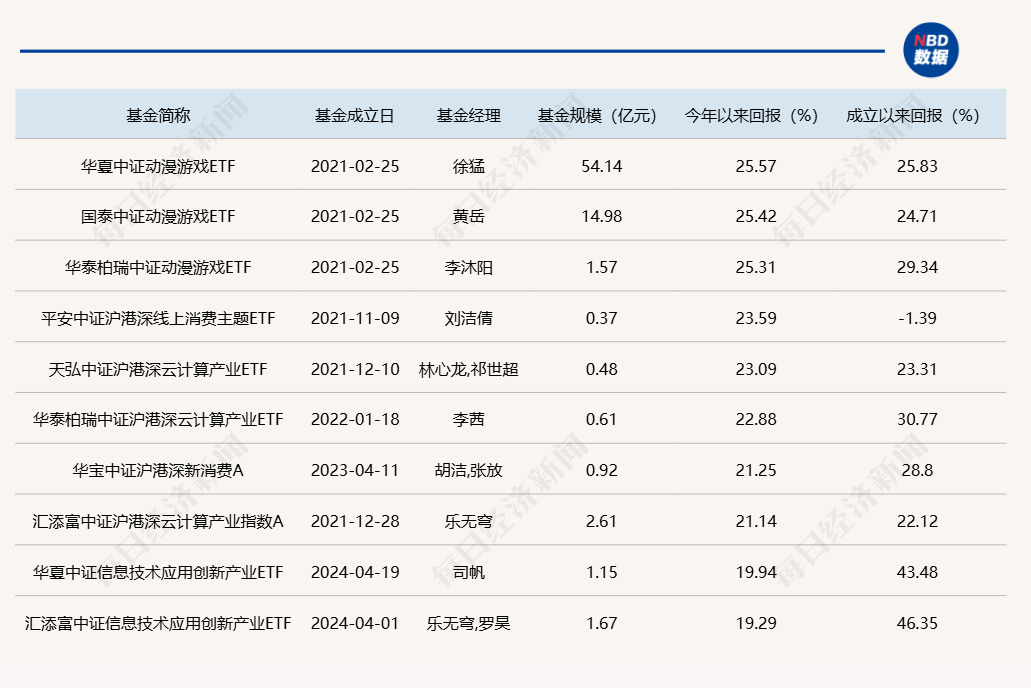The height and width of the screenshot is (688, 1031).
Task: Select fund size value 0.48
Action: click(x=602, y=370)
